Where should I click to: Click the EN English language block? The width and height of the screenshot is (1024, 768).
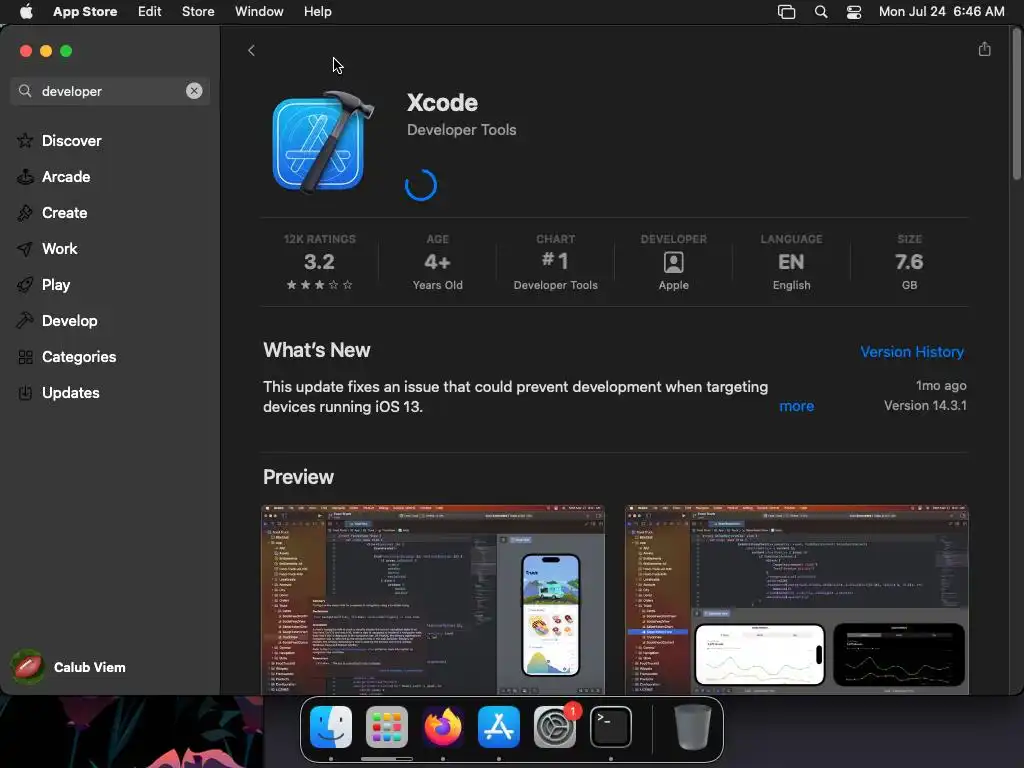pyautogui.click(x=791, y=262)
